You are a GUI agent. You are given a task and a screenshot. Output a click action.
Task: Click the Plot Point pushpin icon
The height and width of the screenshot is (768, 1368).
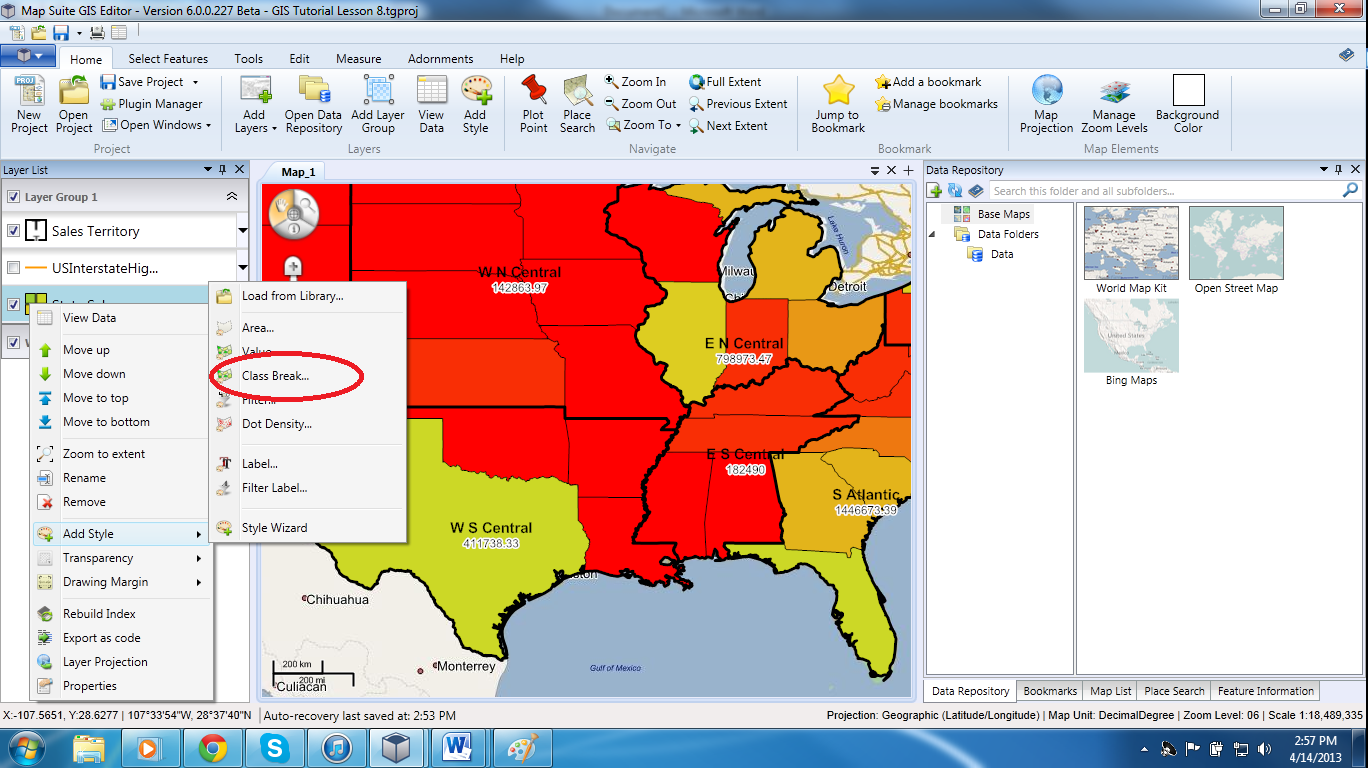pyautogui.click(x=534, y=92)
